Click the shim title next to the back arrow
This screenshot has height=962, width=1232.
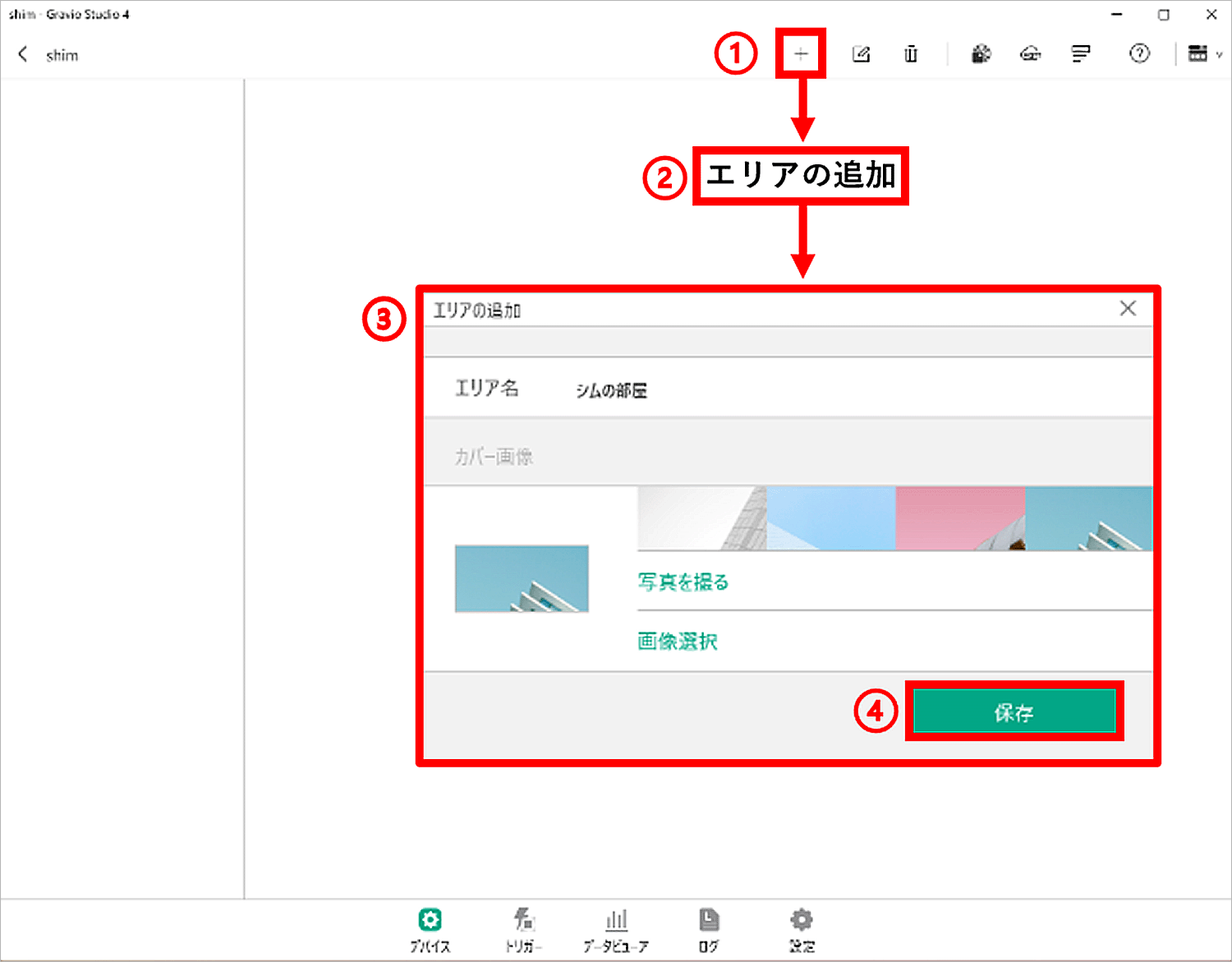pos(62,55)
